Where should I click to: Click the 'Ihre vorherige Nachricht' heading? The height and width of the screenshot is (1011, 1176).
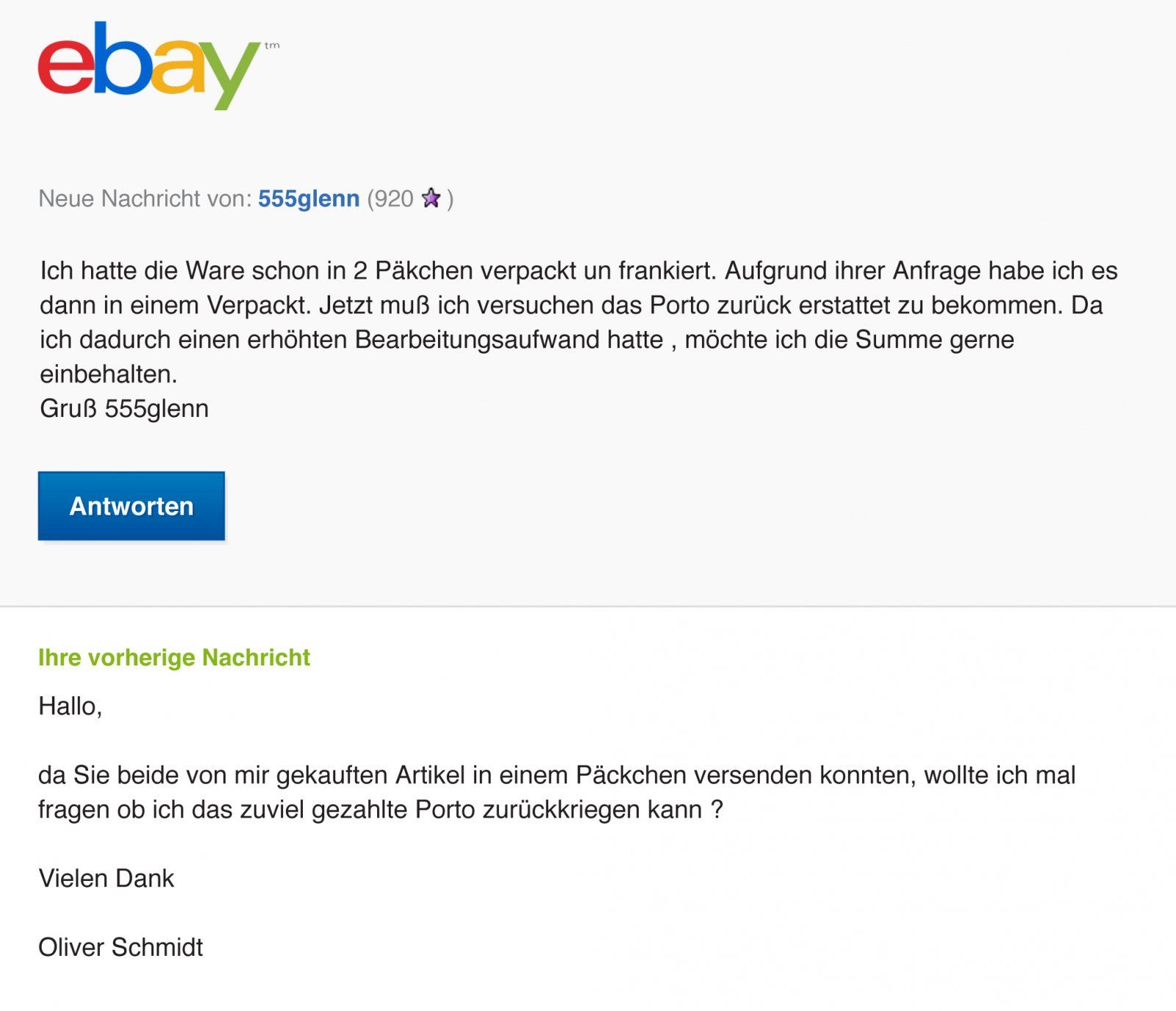(174, 657)
